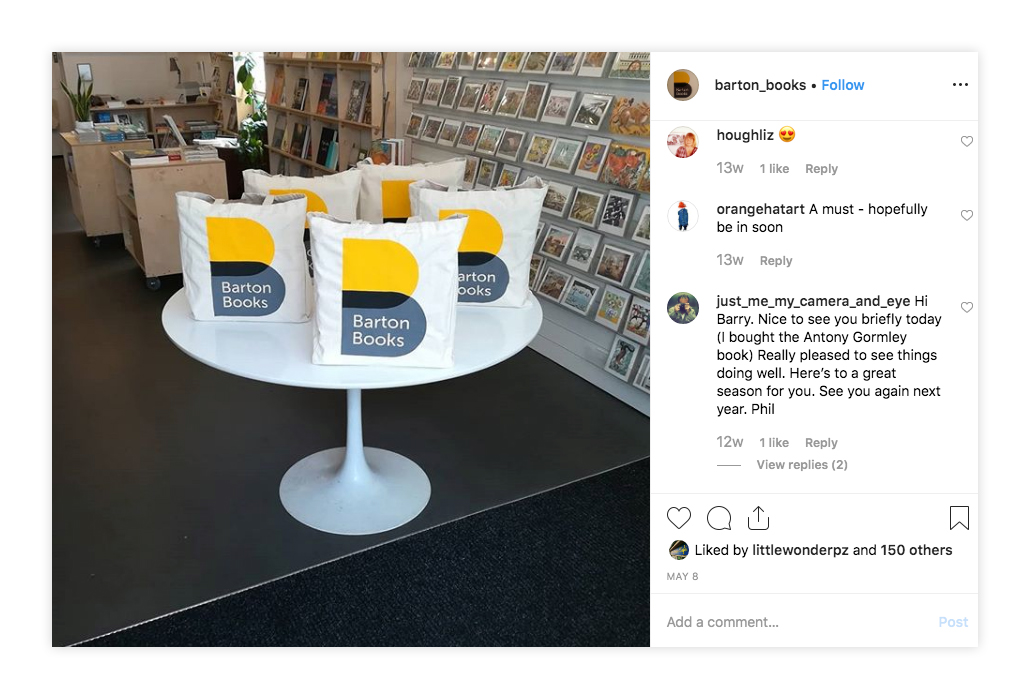The height and width of the screenshot is (699, 1030).
Task: Open the Barton Books tote bag photo
Action: click(351, 350)
